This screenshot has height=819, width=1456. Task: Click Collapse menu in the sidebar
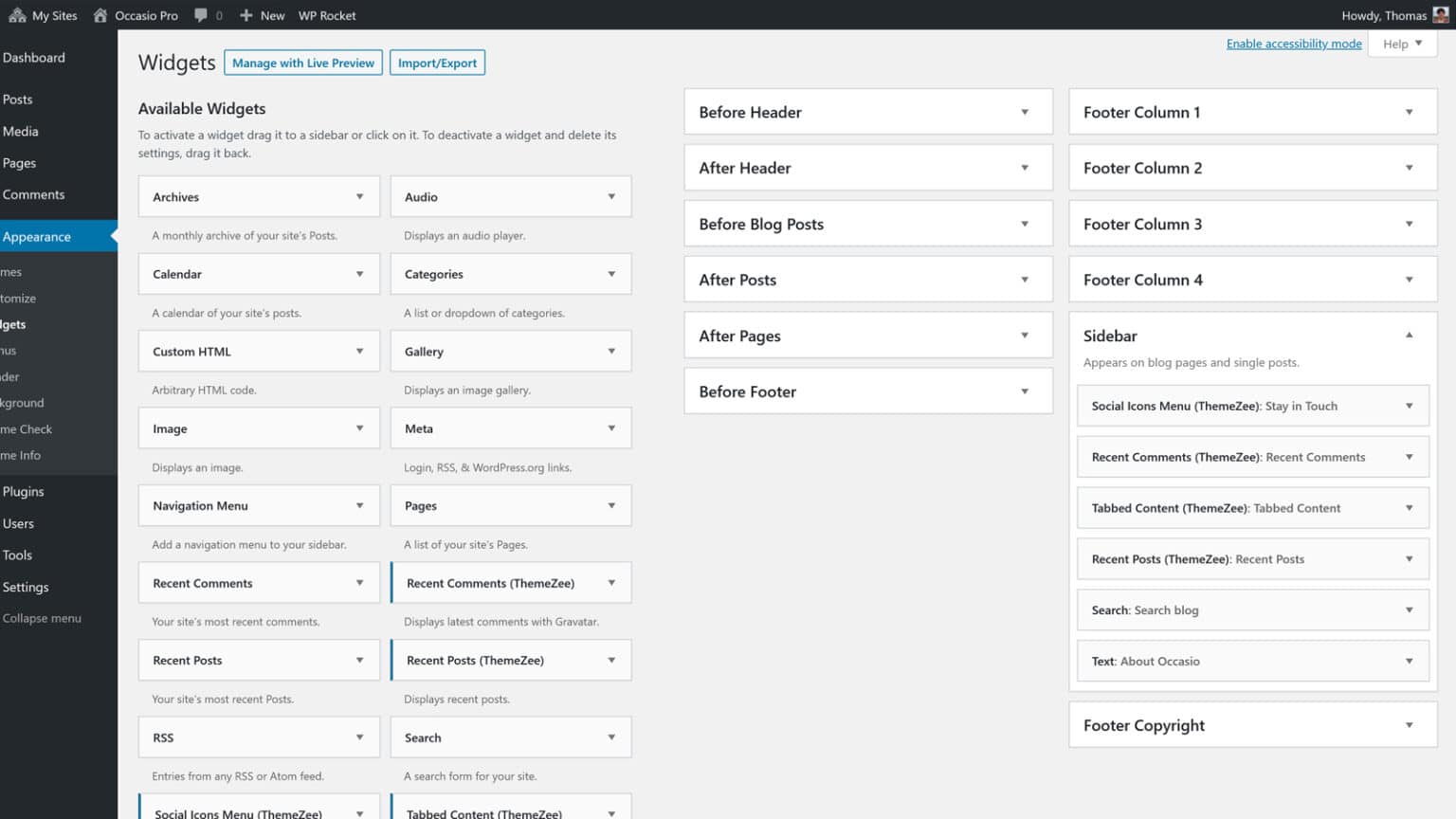(x=42, y=618)
